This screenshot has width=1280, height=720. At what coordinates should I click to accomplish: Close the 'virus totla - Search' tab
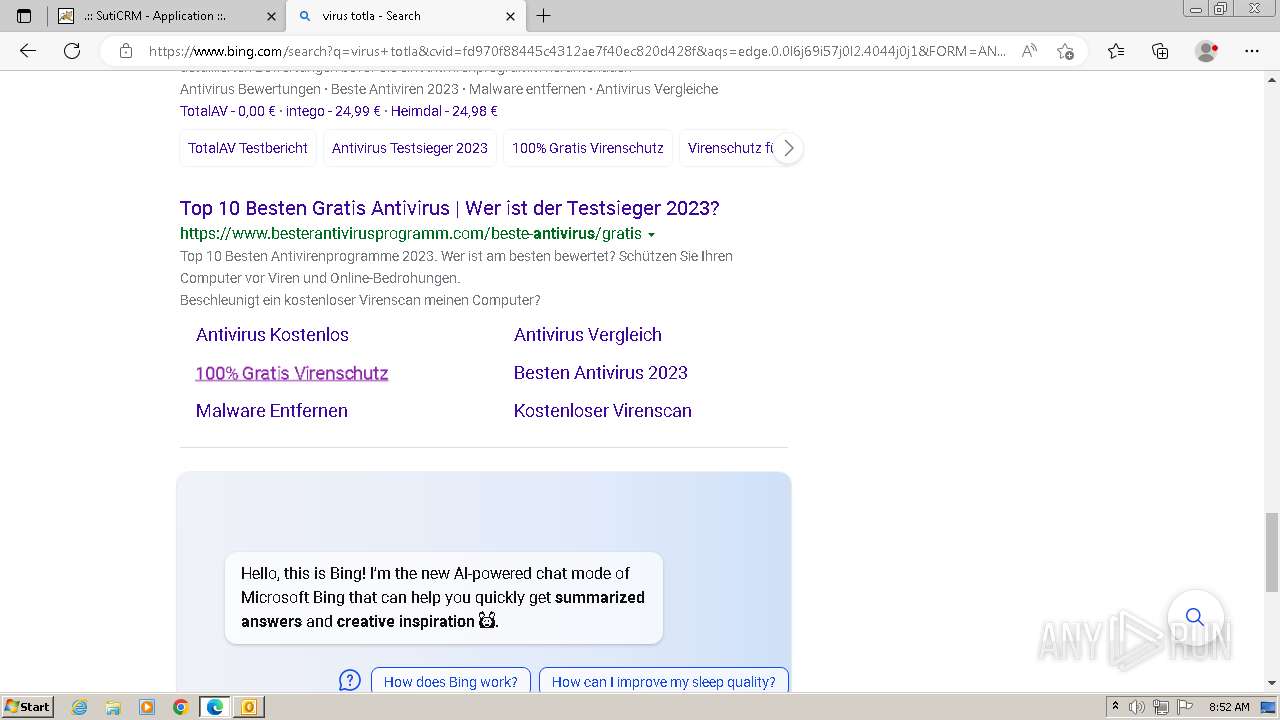510,16
